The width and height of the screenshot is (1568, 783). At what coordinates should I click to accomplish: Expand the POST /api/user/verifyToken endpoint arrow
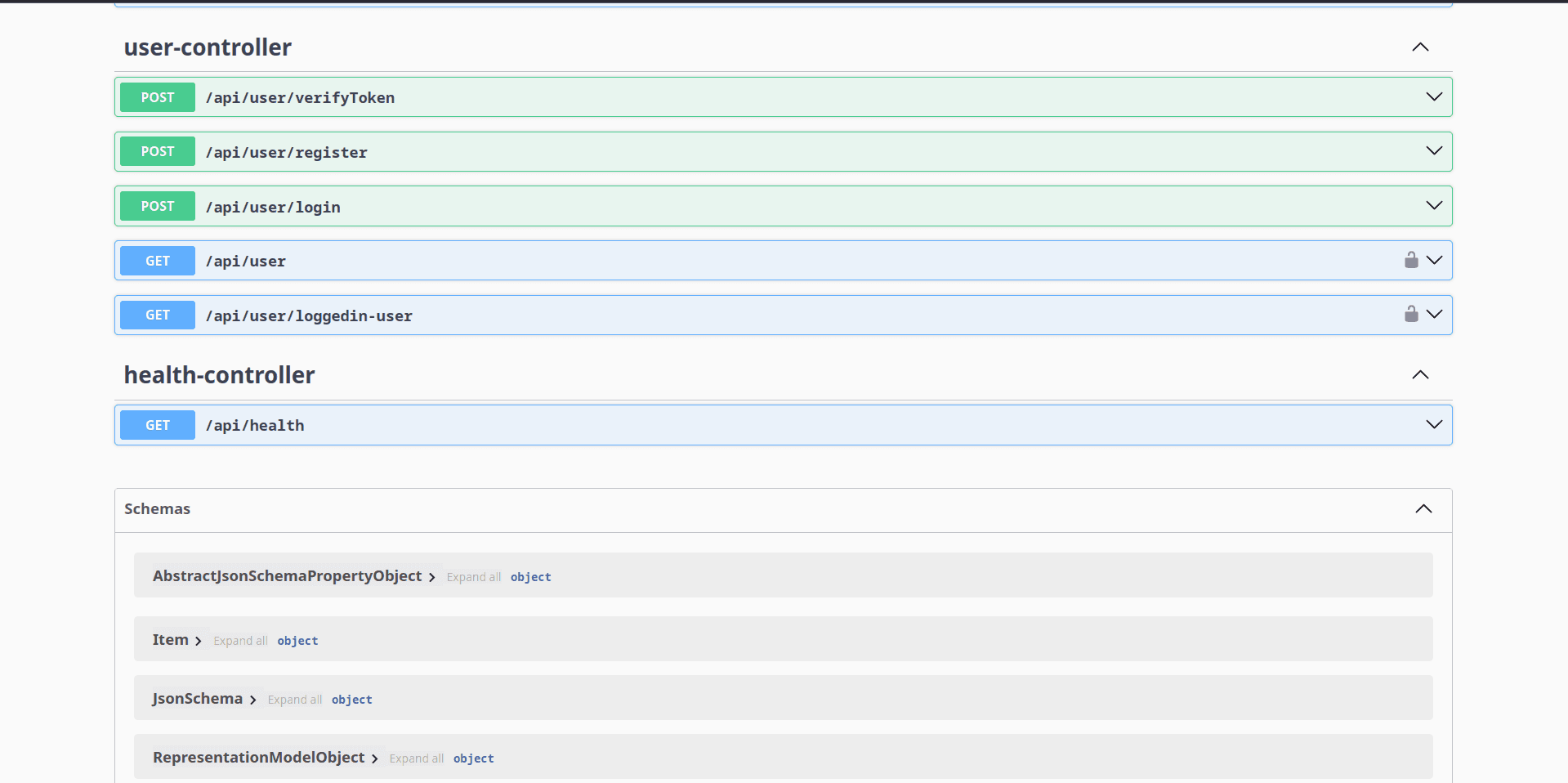(1433, 97)
